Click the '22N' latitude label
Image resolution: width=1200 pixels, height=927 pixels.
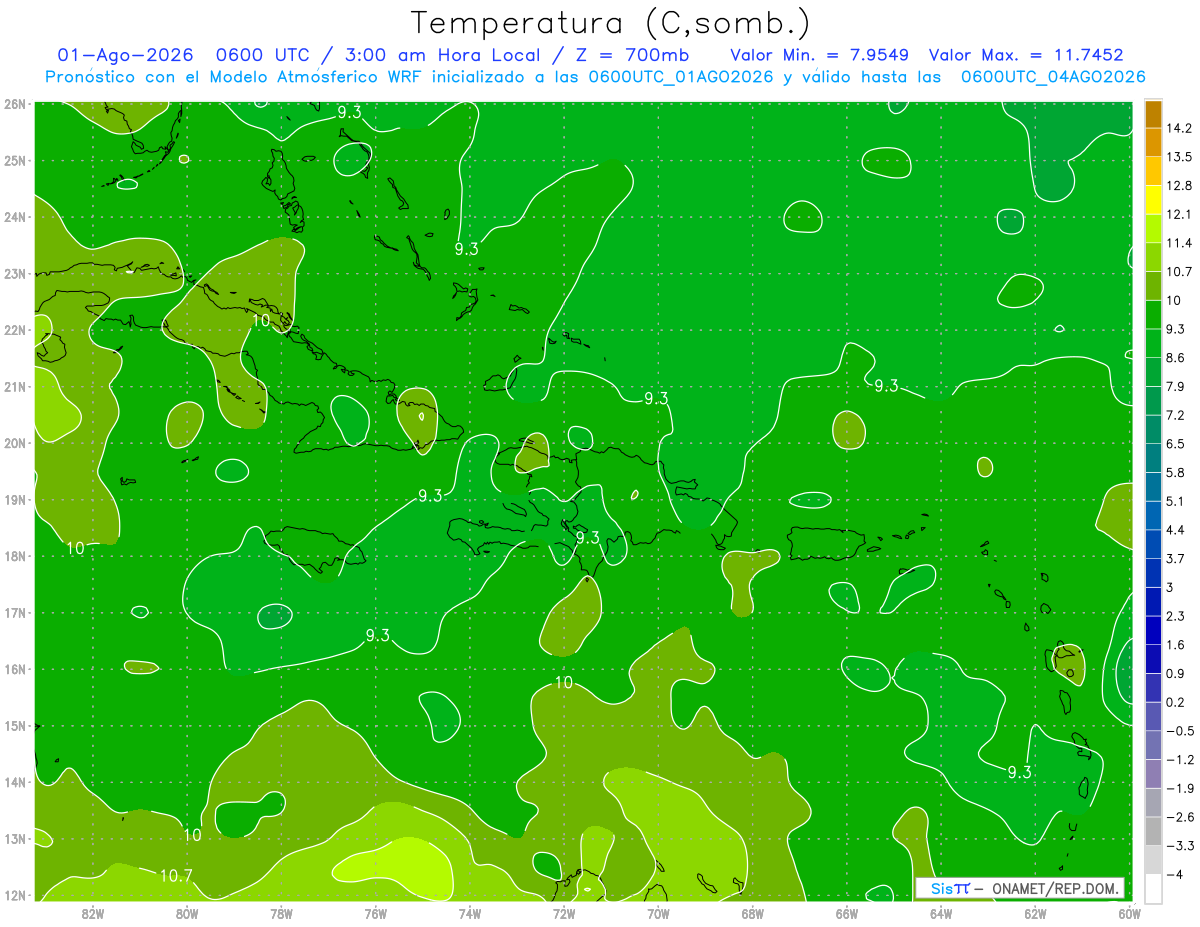(x=15, y=330)
